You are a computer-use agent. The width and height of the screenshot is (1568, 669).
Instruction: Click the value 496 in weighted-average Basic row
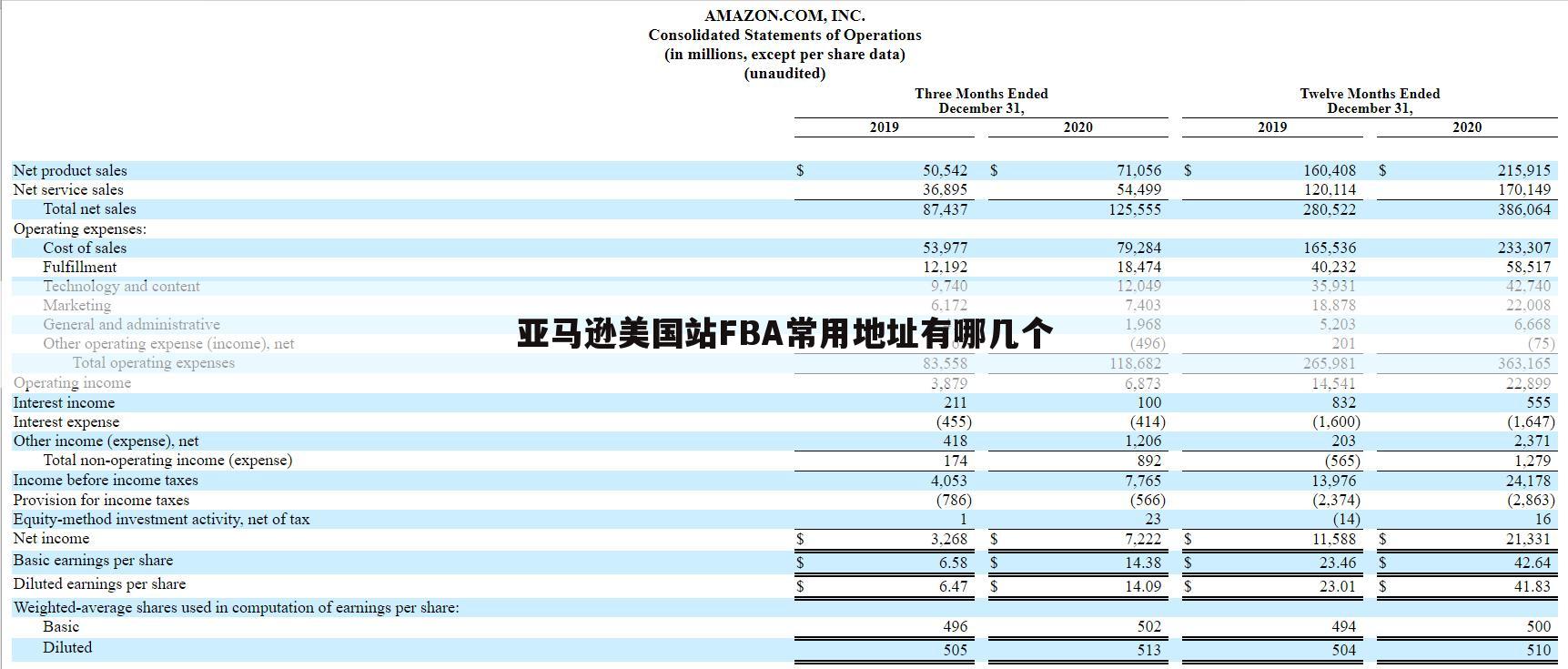[956, 627]
